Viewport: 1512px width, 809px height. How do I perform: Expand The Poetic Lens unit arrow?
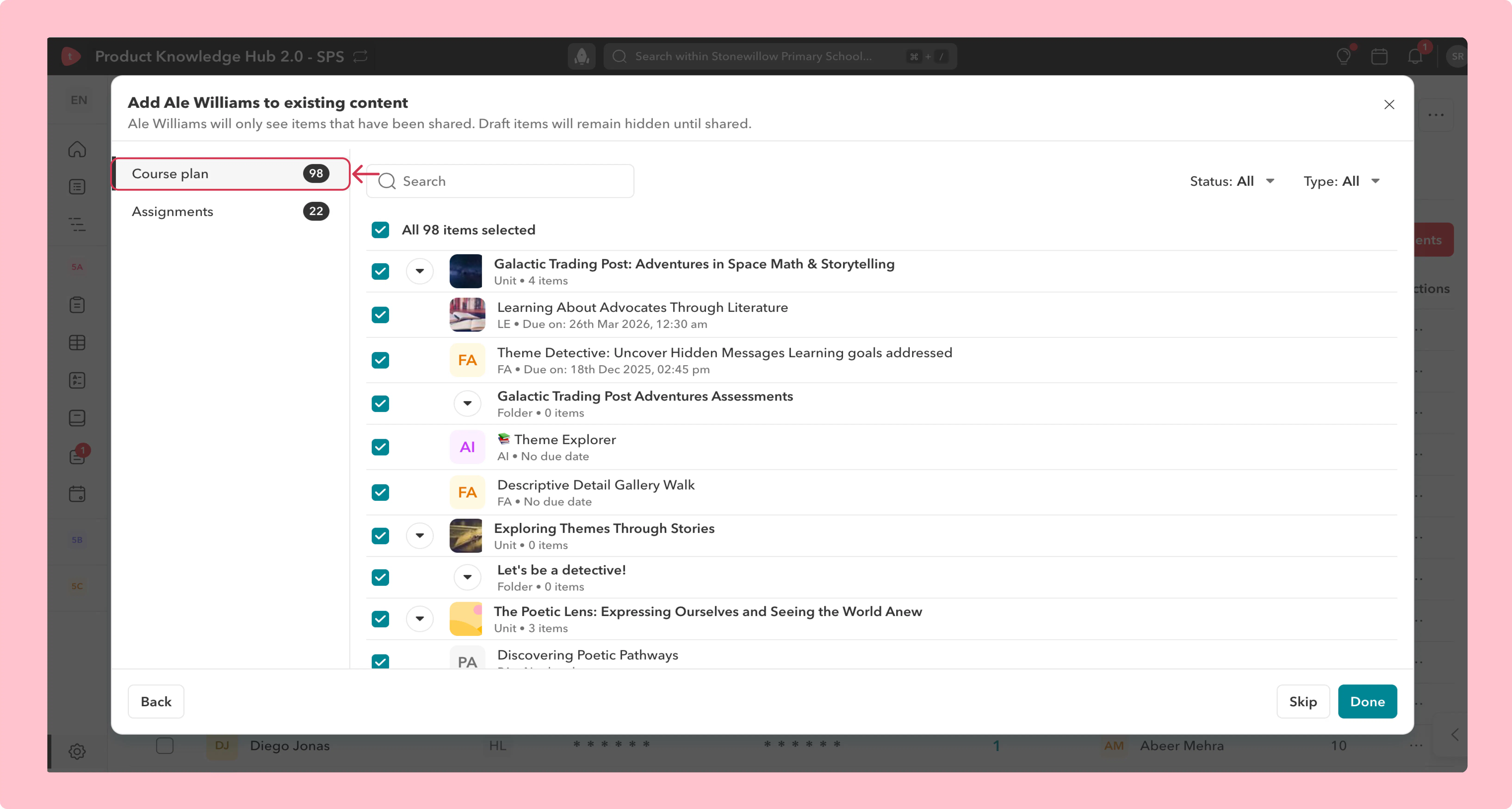click(420, 619)
